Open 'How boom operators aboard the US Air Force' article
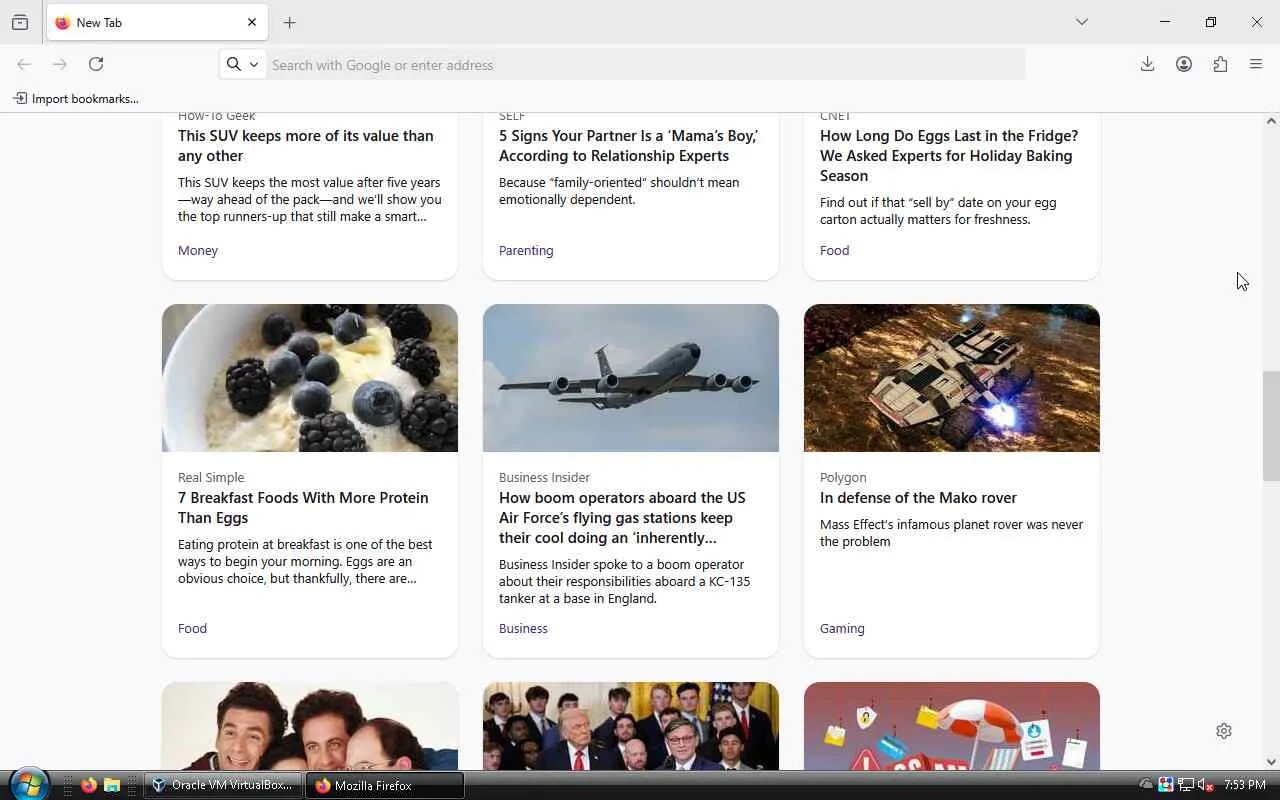The width and height of the screenshot is (1280, 800). pos(622,518)
